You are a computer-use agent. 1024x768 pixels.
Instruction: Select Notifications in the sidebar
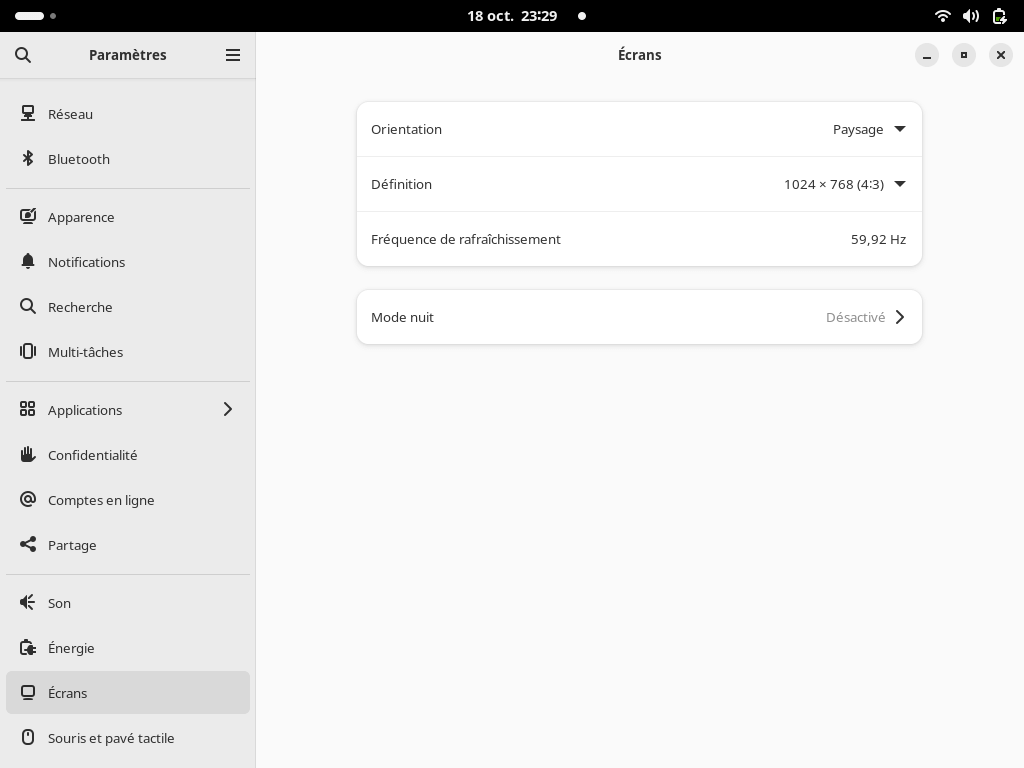point(128,262)
